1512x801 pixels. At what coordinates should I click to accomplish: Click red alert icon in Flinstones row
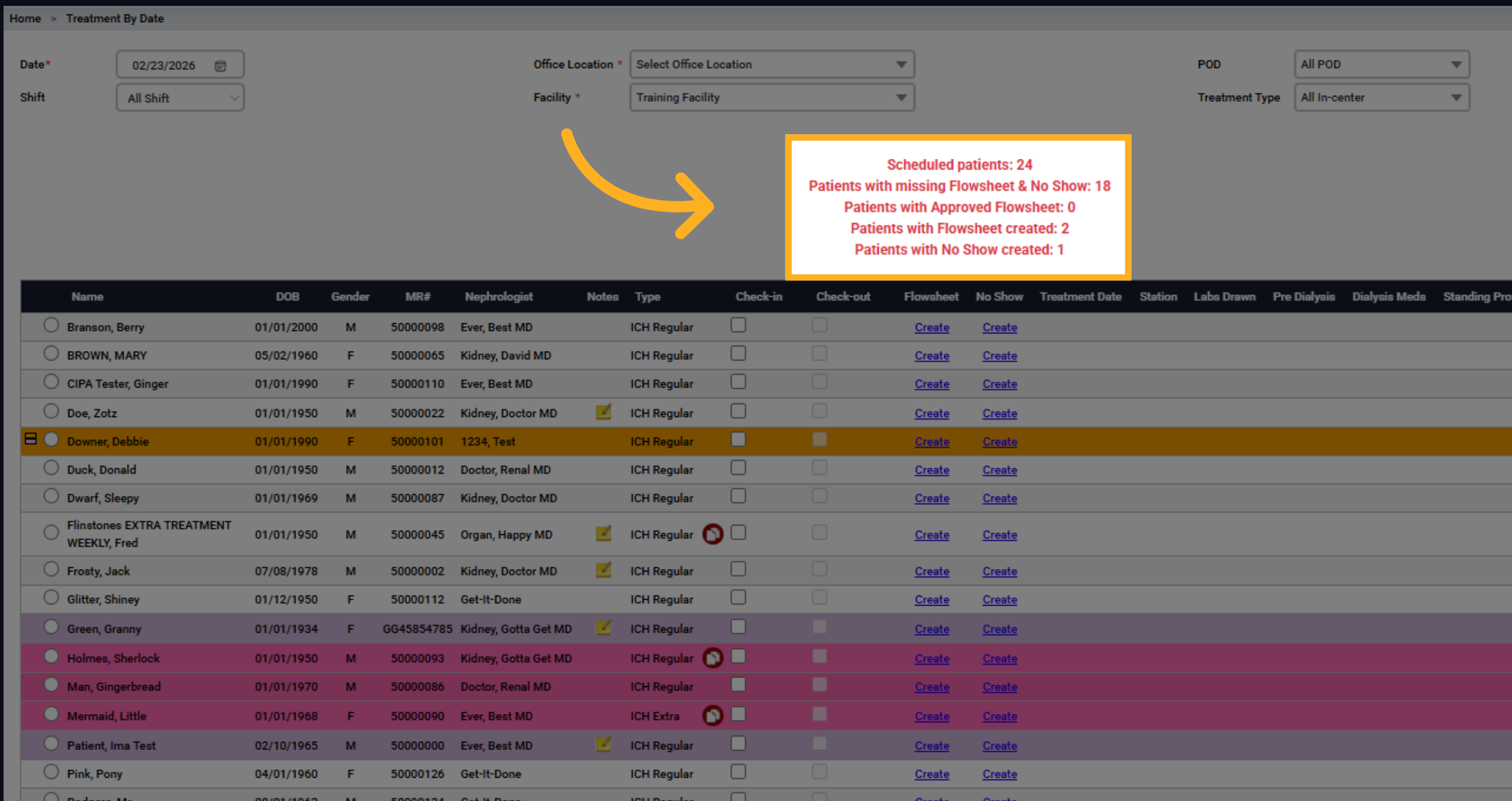click(713, 534)
